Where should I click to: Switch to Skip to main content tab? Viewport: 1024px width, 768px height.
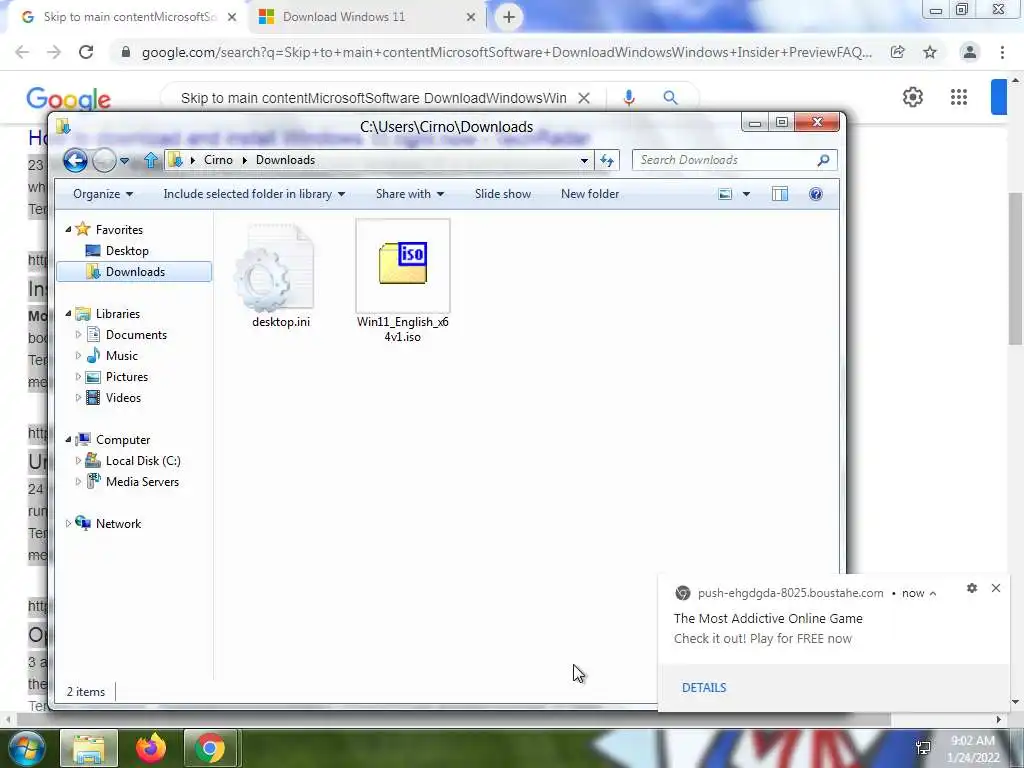point(129,17)
